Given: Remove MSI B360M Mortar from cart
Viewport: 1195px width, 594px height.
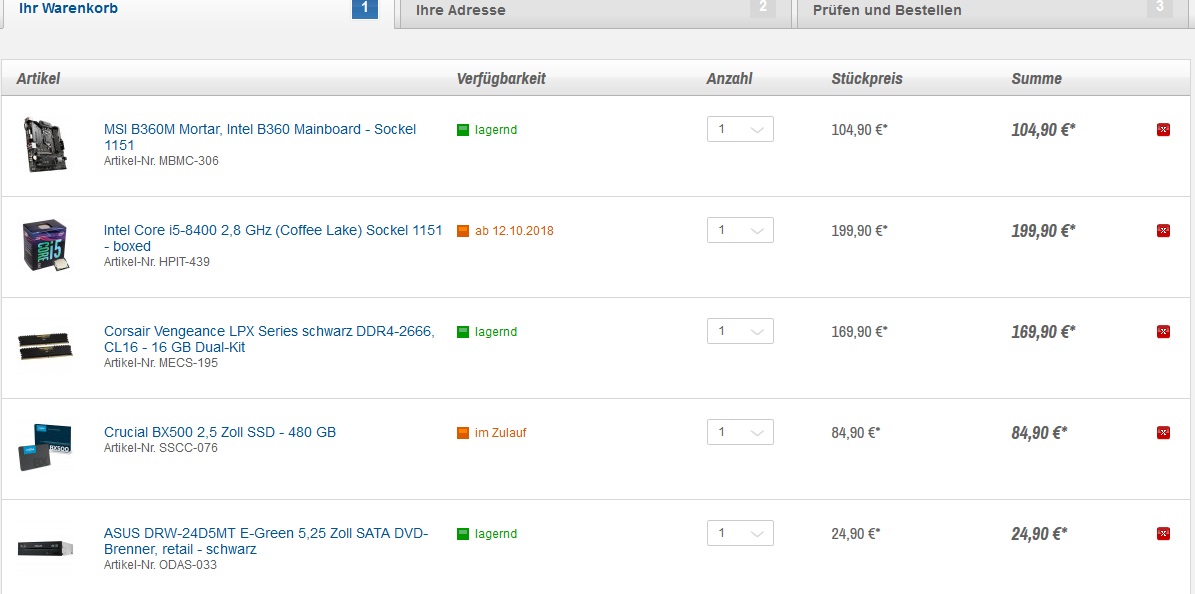Looking at the screenshot, I should click(1163, 130).
